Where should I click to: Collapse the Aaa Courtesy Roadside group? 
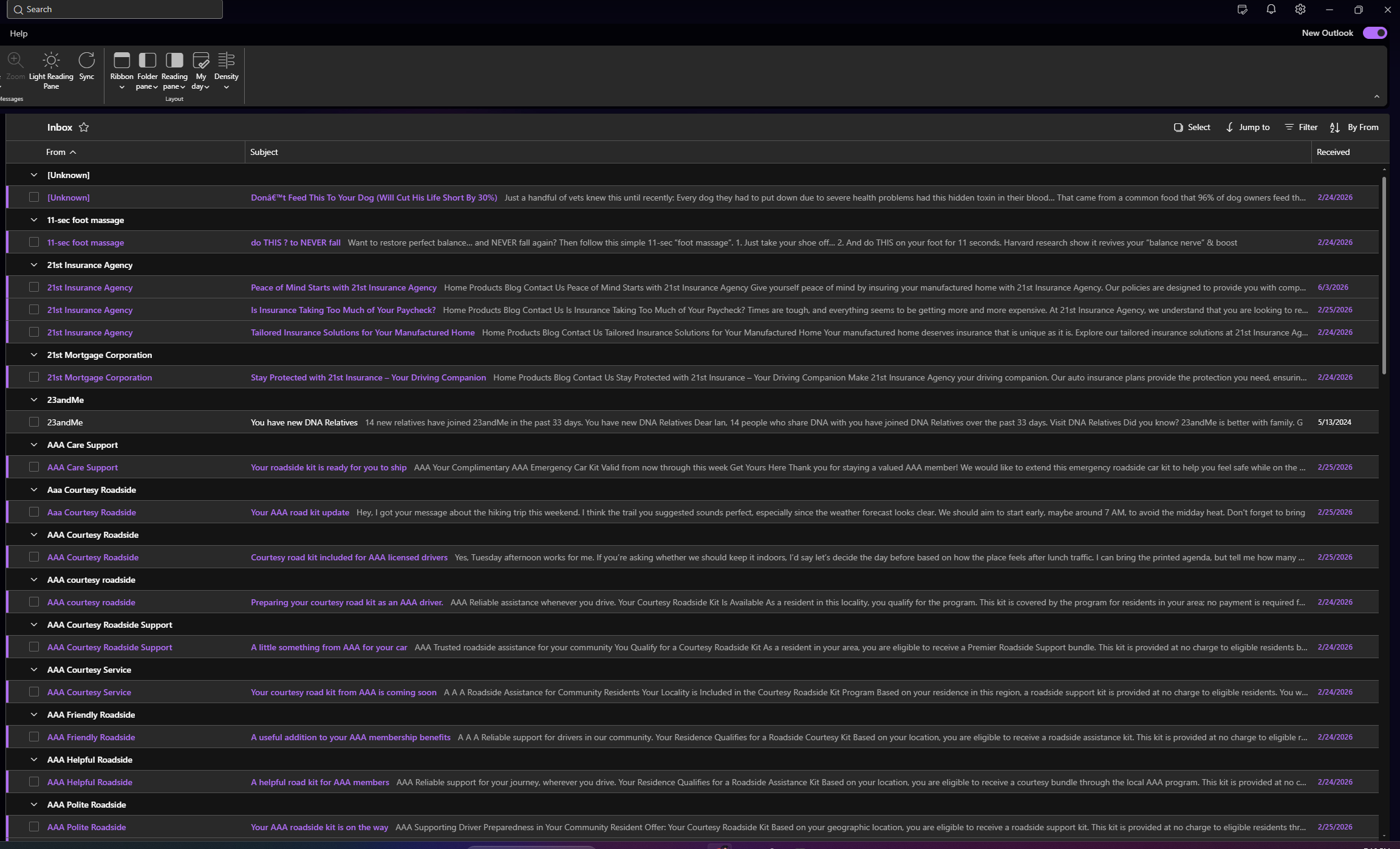pos(34,490)
